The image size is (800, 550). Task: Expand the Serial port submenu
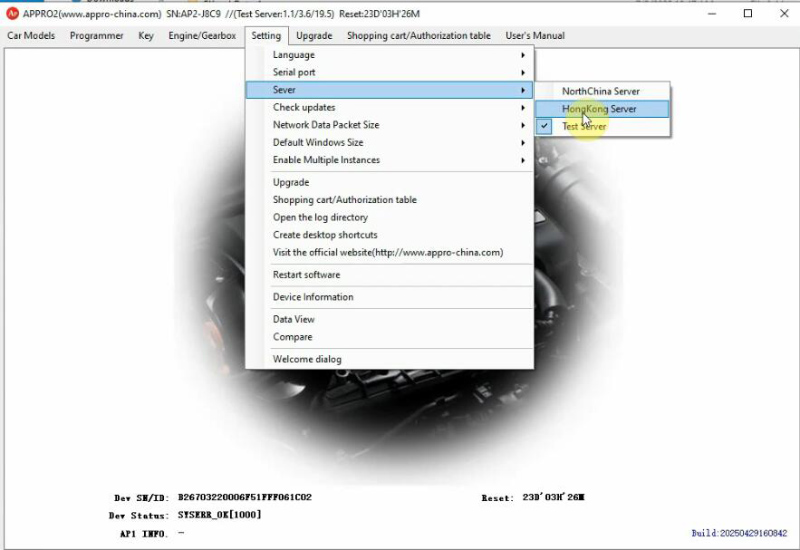[x=389, y=72]
